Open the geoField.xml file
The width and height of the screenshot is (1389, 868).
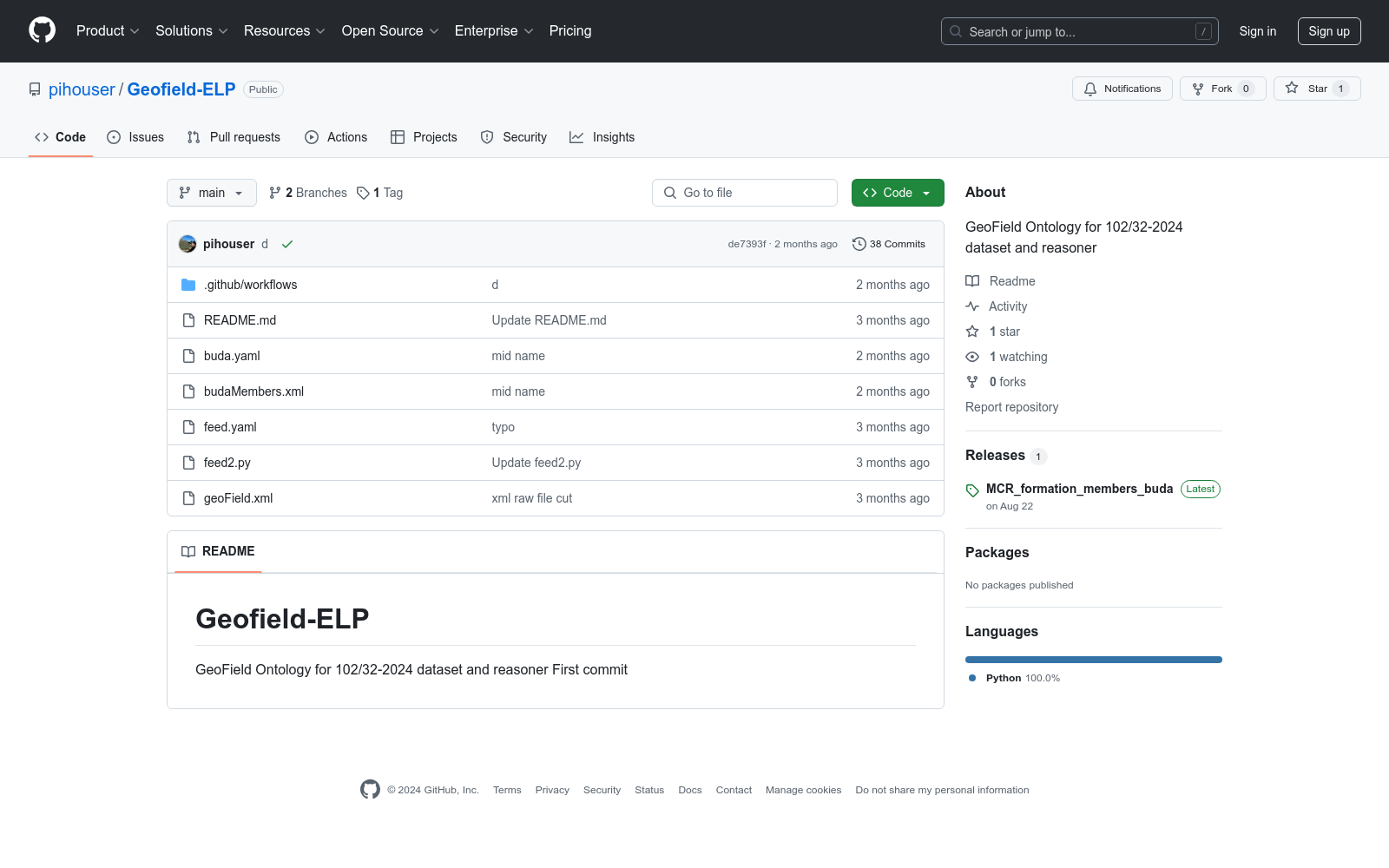pos(238,498)
